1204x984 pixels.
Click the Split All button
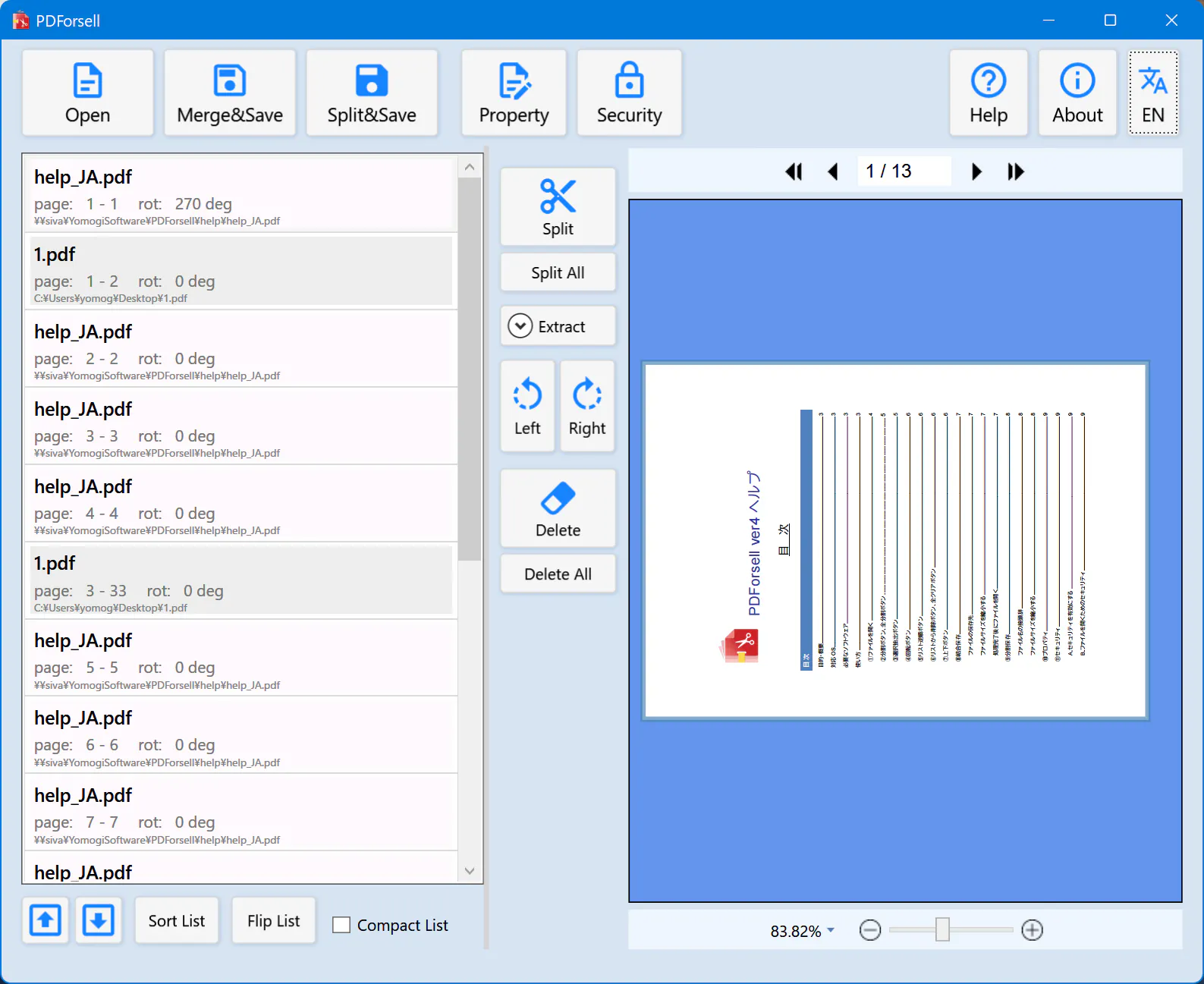coord(558,273)
